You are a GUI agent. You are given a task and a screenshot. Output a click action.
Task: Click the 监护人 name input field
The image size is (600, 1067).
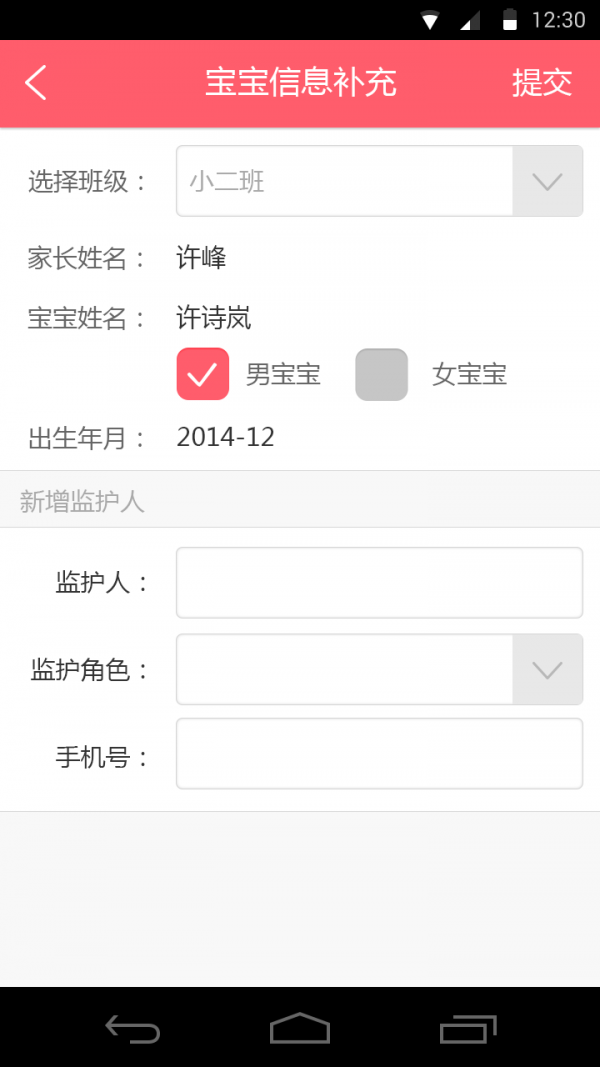point(379,583)
